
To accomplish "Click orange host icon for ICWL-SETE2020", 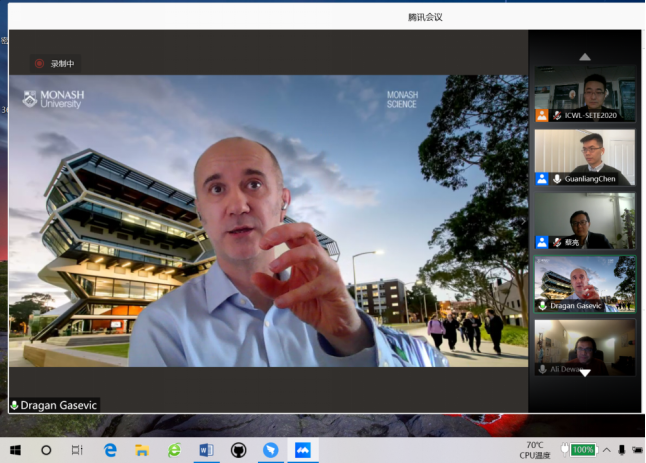I will [541, 116].
